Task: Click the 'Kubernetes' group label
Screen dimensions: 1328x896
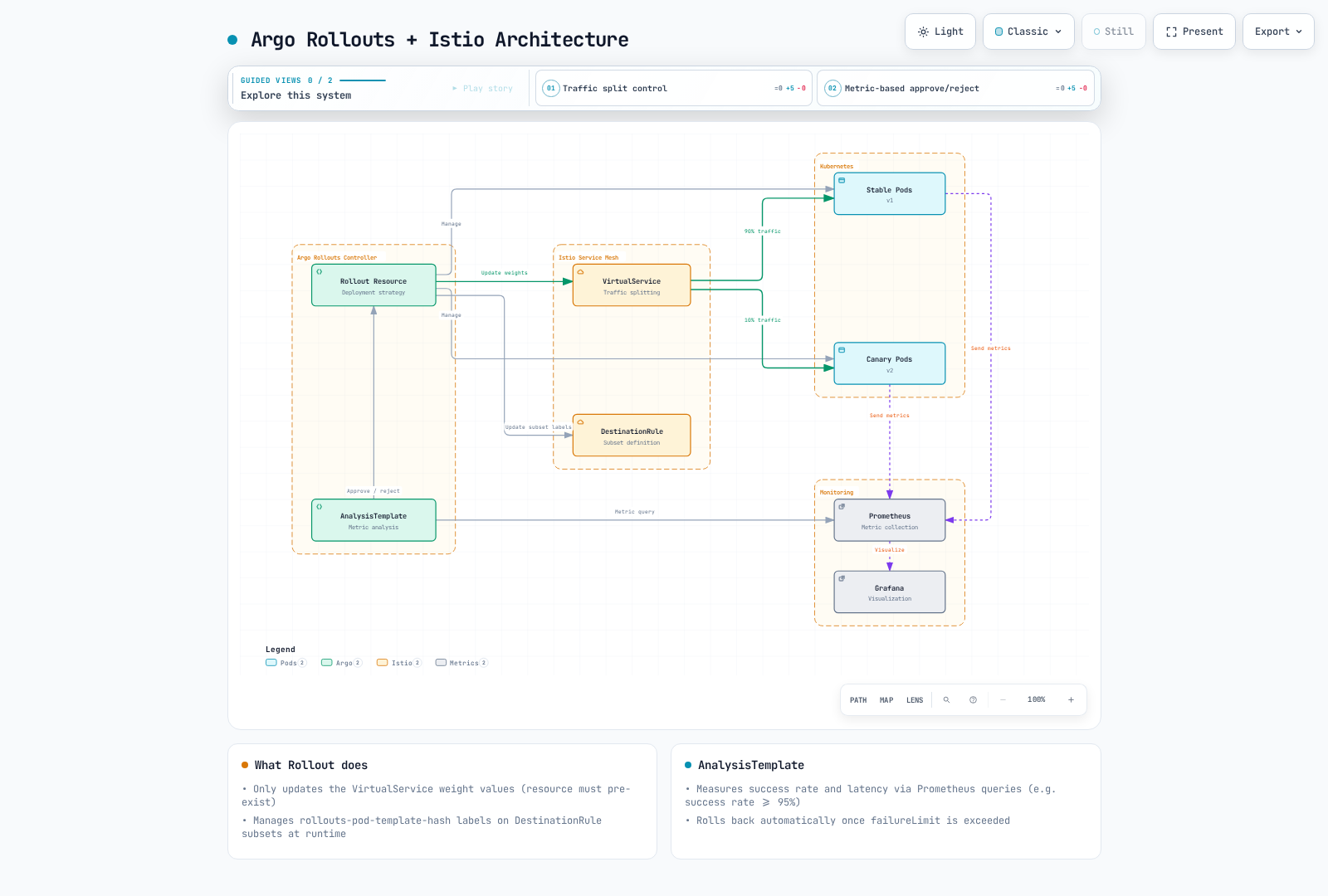Action: (836, 167)
